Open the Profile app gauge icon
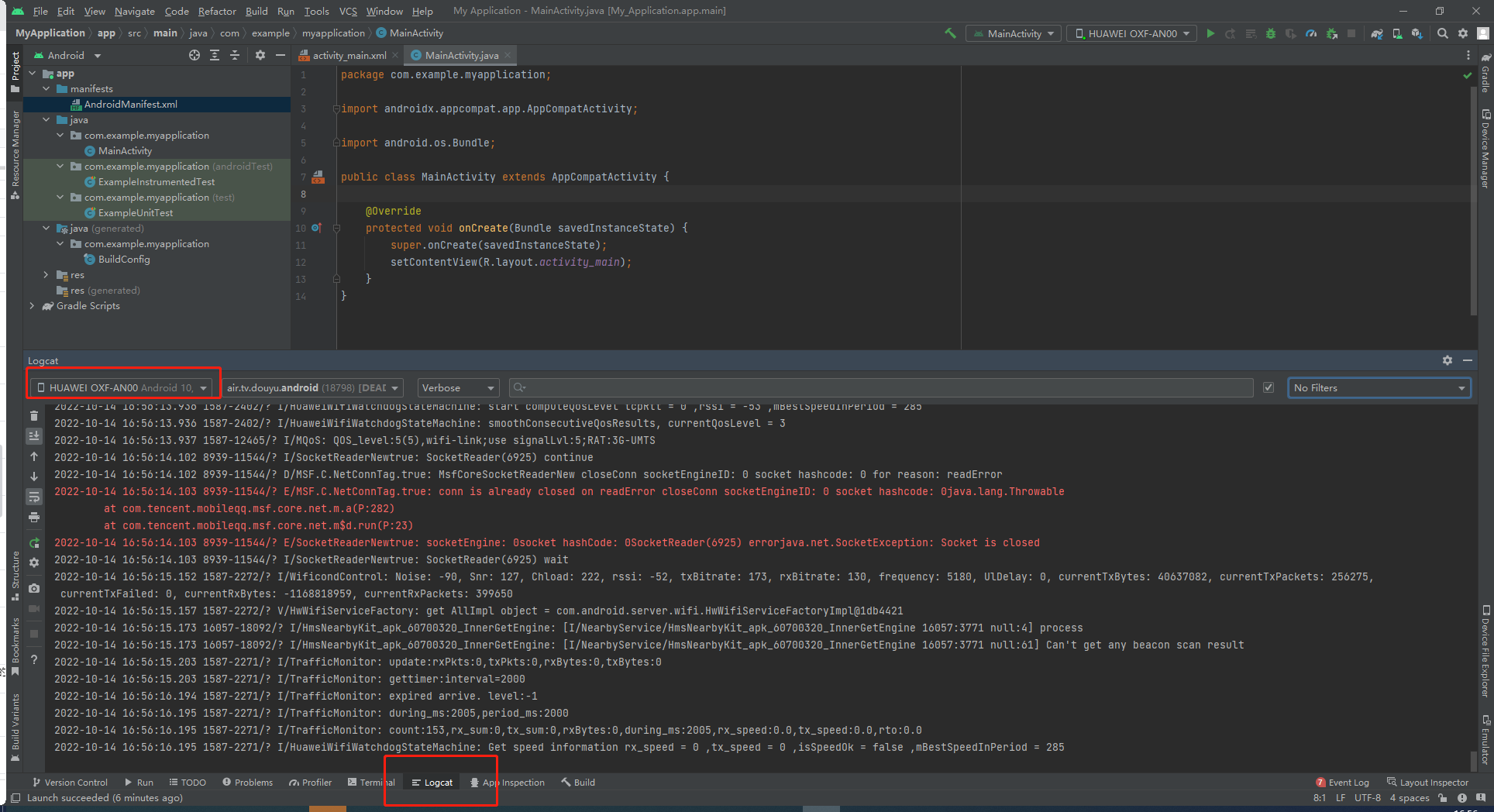The image size is (1494, 812). tap(1310, 33)
